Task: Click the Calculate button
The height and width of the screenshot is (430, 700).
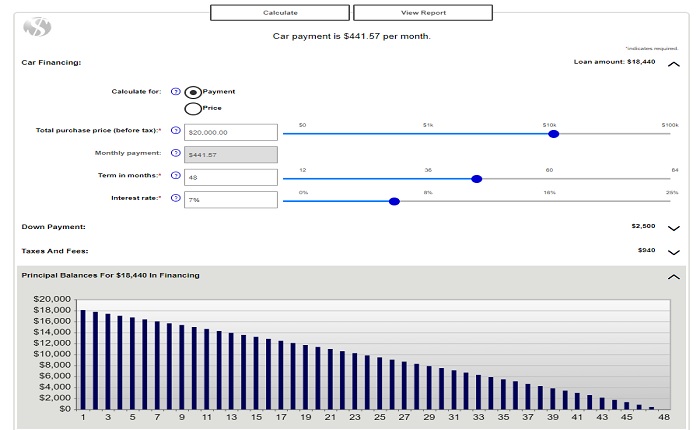Action: point(280,13)
